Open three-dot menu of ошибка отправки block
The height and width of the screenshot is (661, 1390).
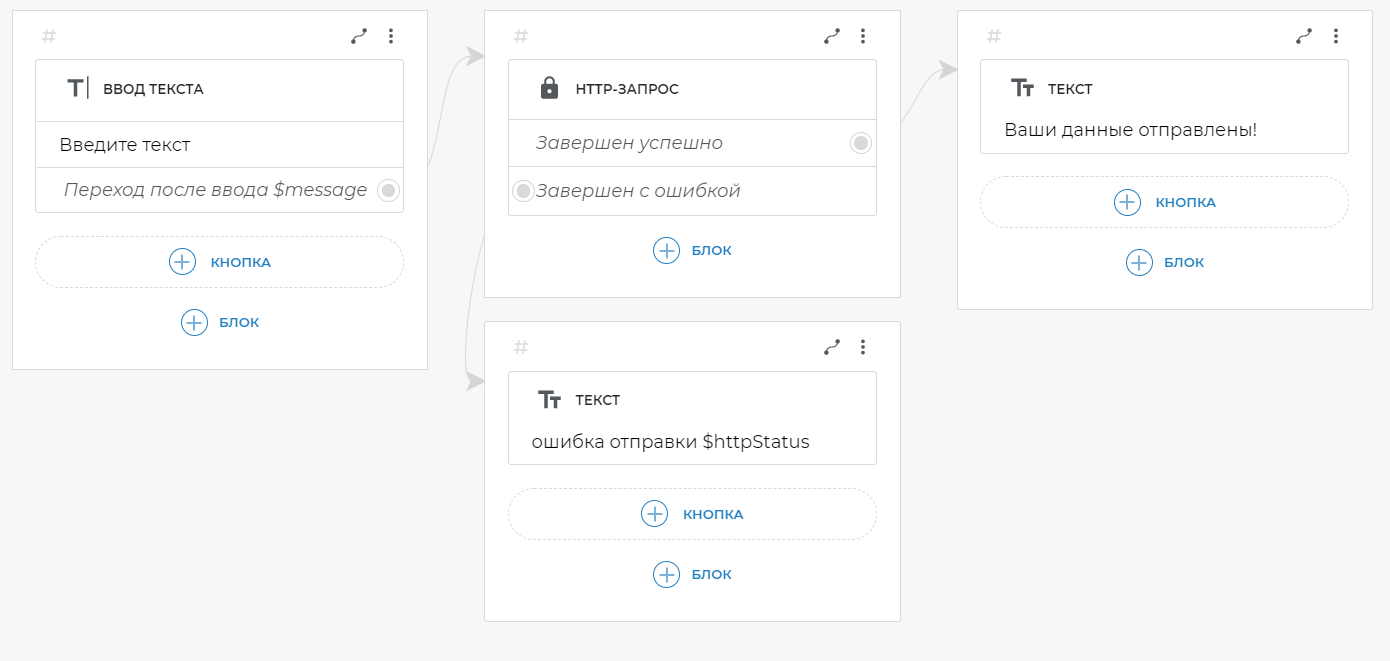click(x=863, y=347)
